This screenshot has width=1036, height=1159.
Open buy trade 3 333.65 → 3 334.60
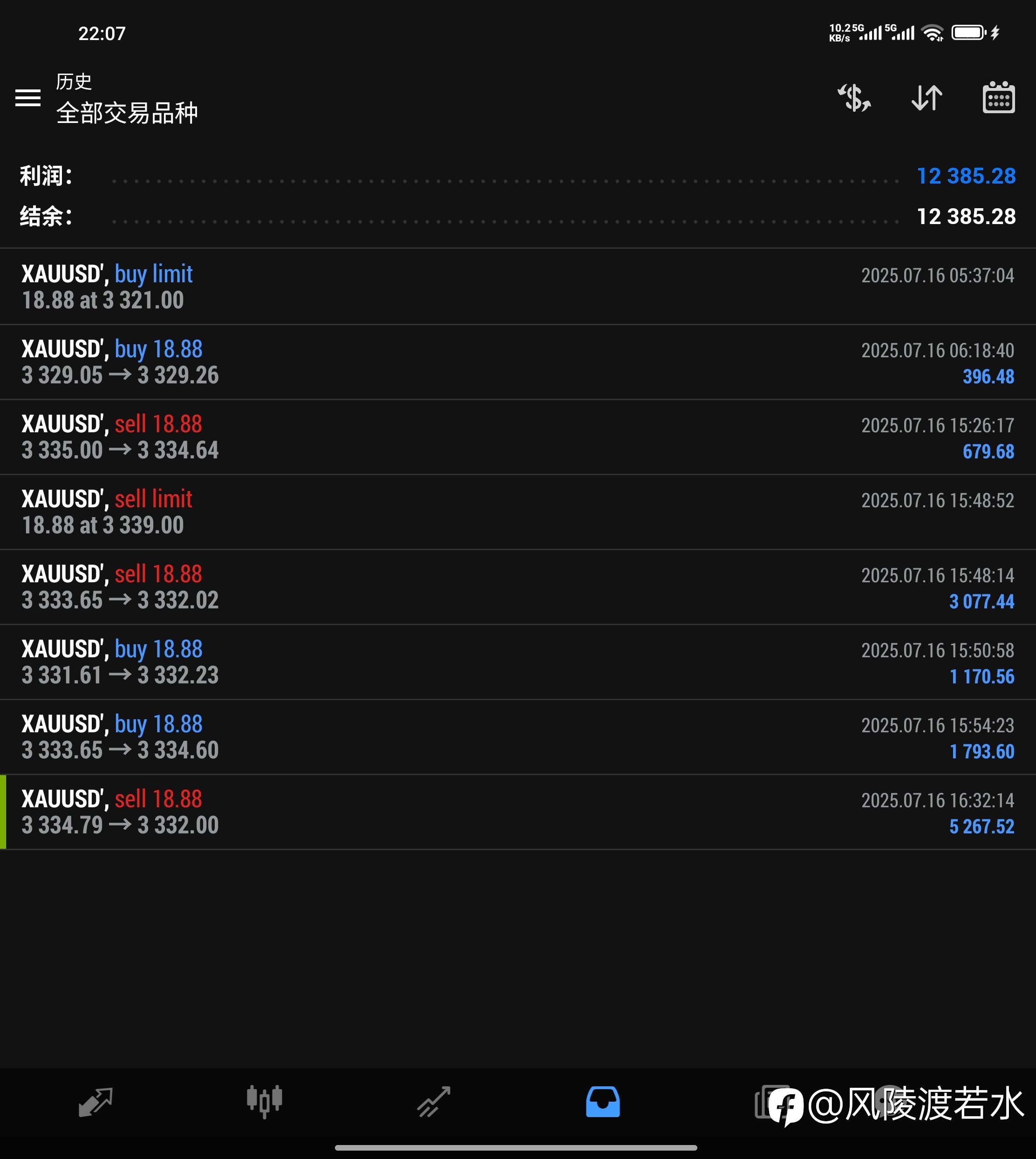518,737
